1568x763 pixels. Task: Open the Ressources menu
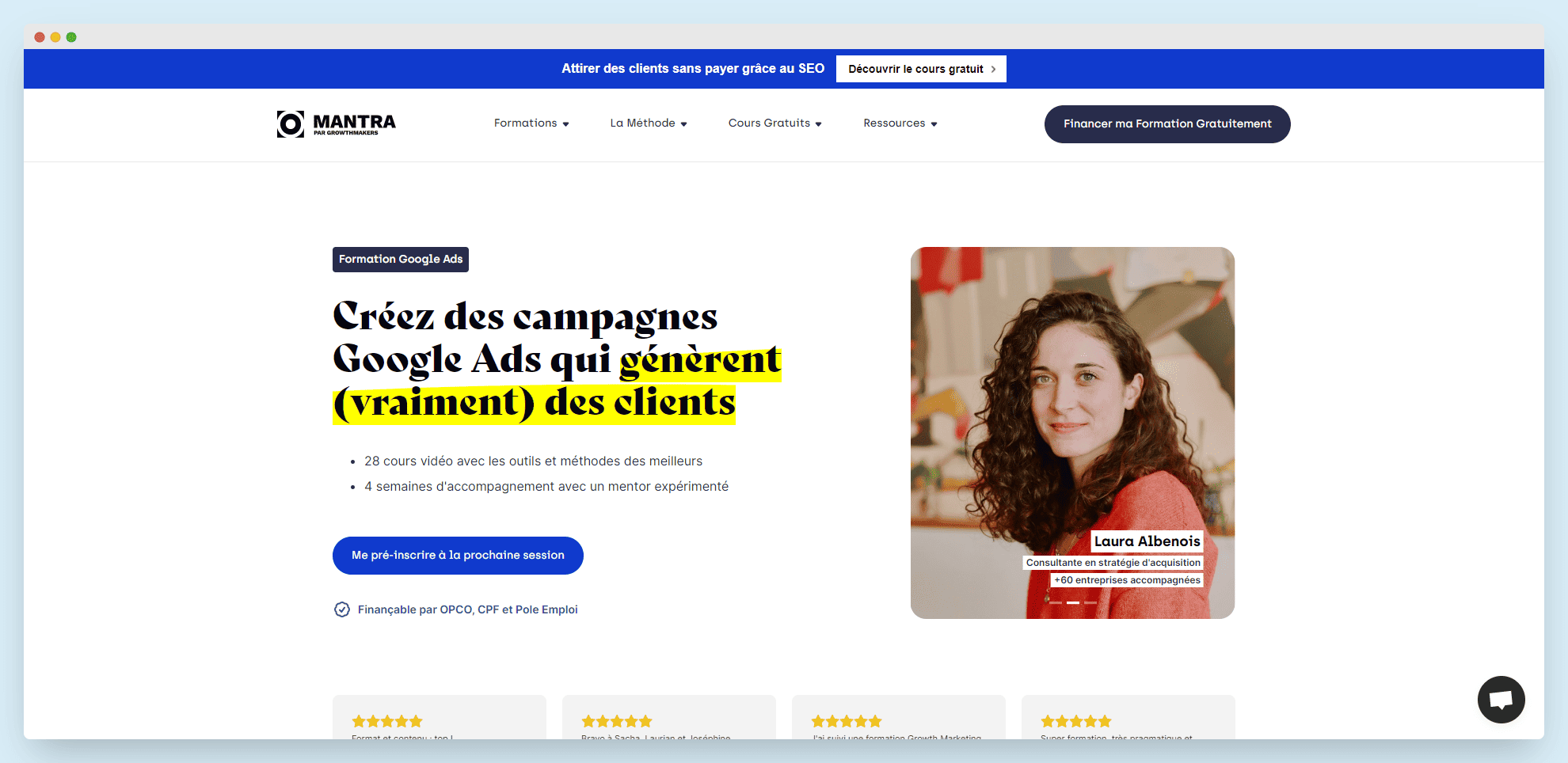(x=900, y=123)
